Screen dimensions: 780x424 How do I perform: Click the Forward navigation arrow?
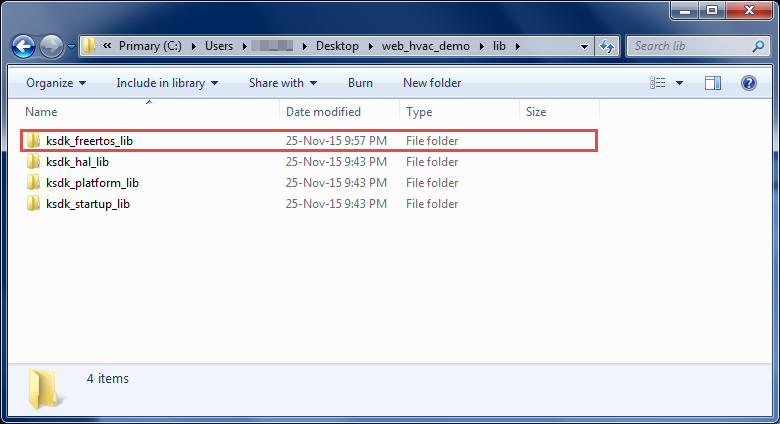[x=51, y=46]
